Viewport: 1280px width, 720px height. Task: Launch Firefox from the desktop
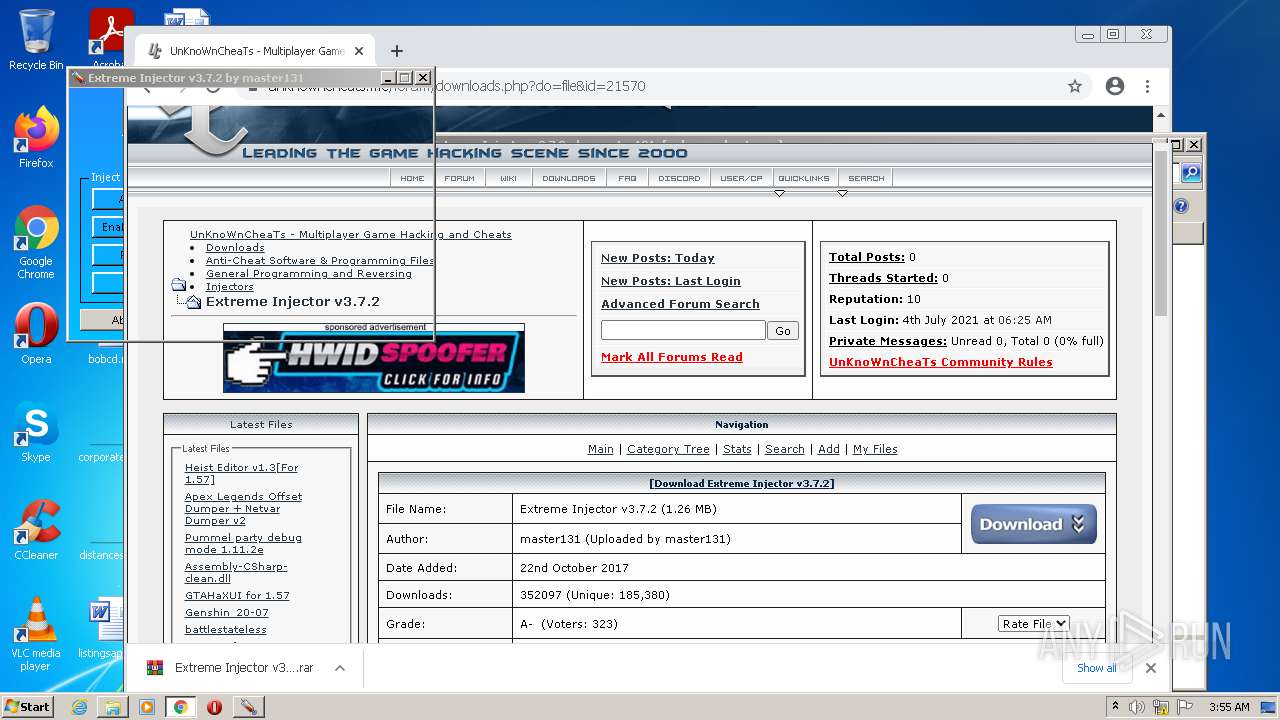tap(36, 138)
